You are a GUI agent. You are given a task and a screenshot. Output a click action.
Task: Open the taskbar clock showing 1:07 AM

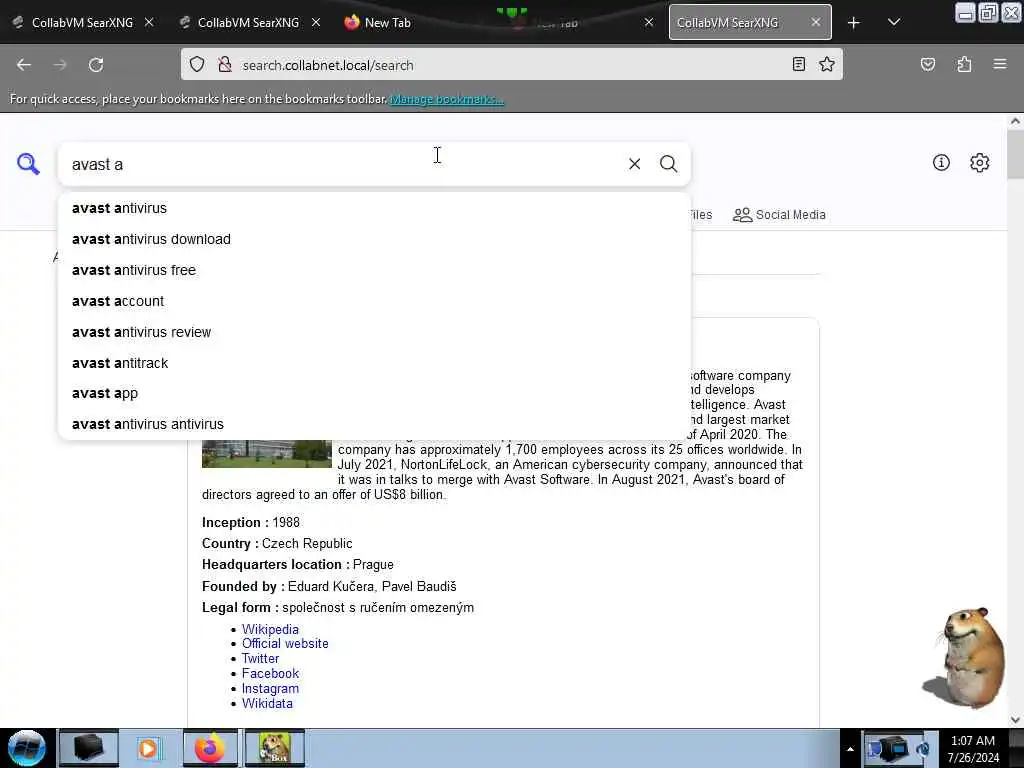(x=973, y=749)
